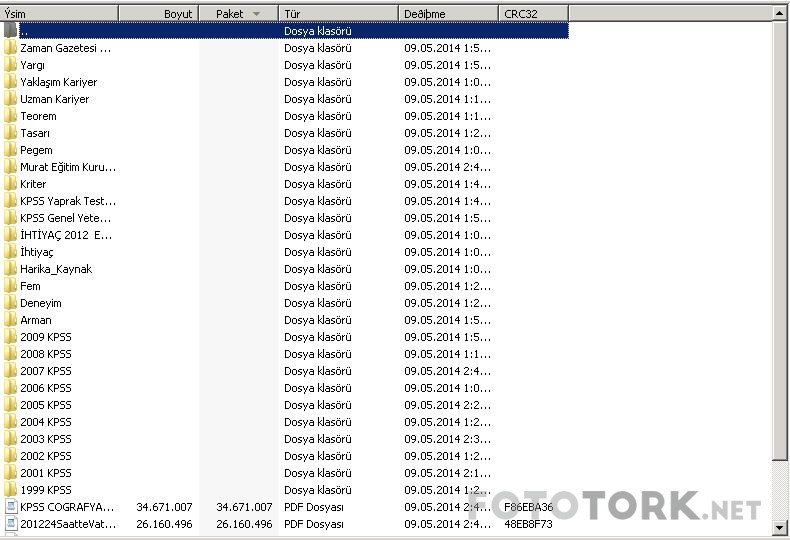Click the KPSS COGRAFYA... PDF file icon
The width and height of the screenshot is (790, 540).
(10, 507)
